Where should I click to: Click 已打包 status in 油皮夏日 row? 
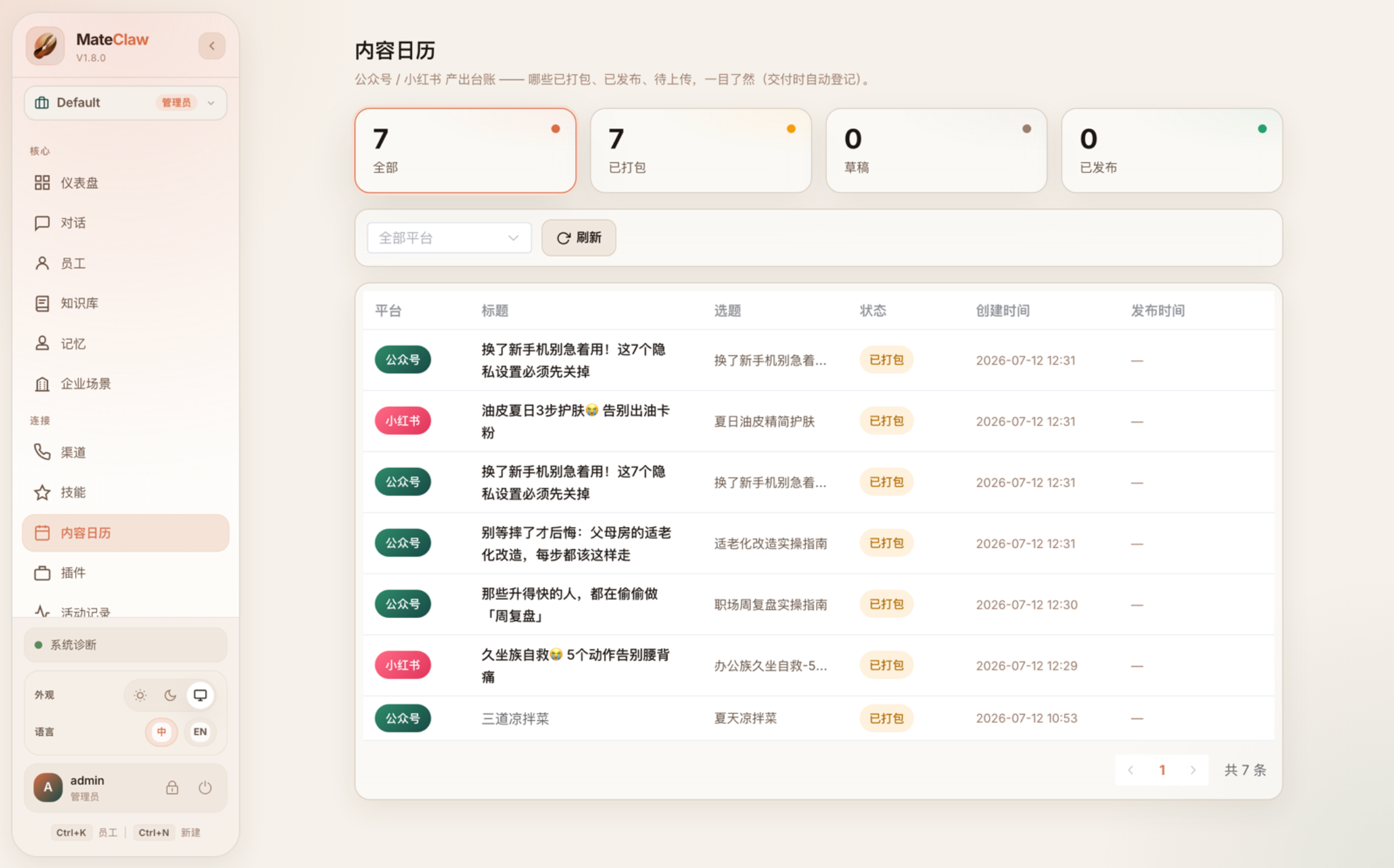pos(887,421)
